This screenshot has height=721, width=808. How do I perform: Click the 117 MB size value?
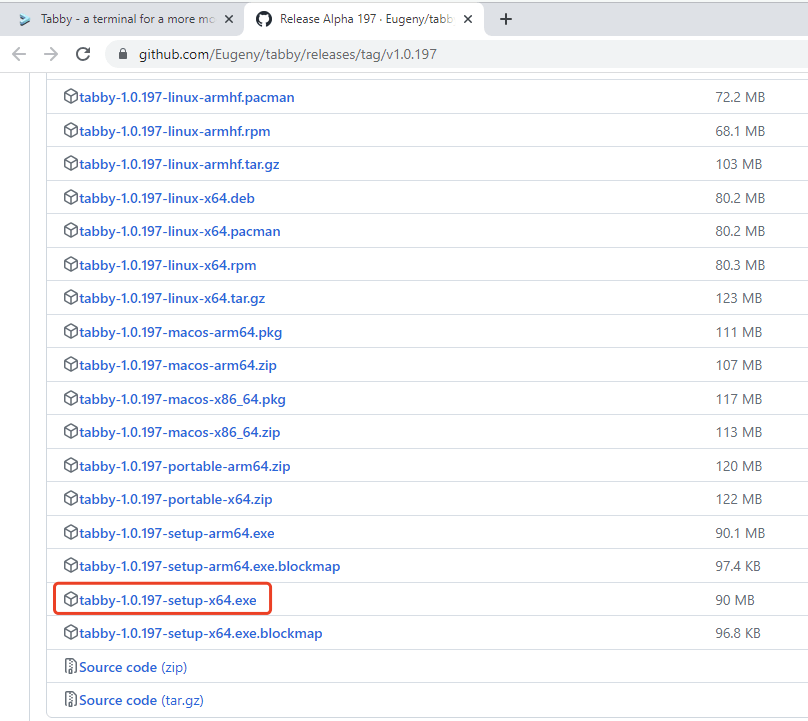click(738, 399)
